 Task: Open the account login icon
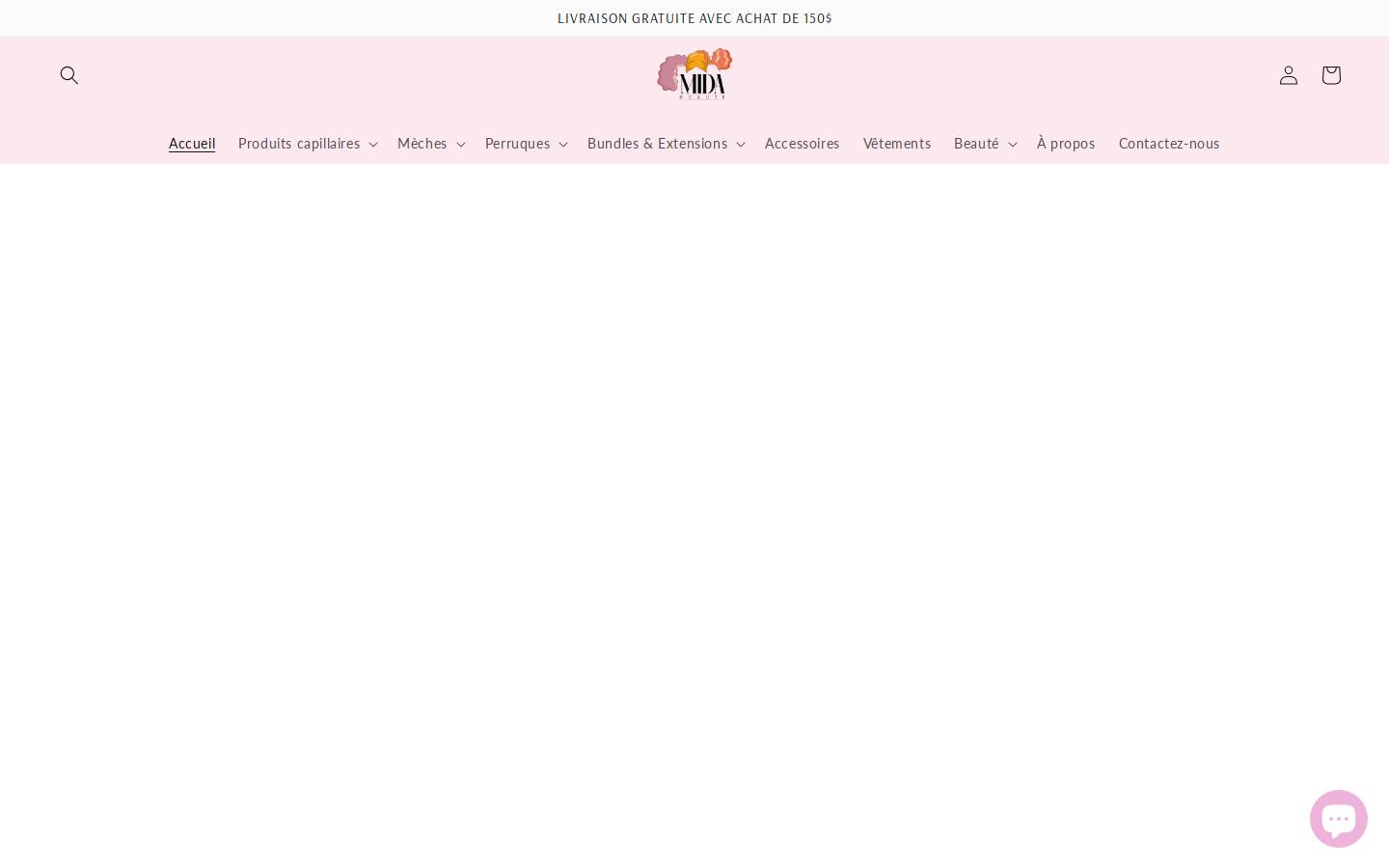point(1289,75)
